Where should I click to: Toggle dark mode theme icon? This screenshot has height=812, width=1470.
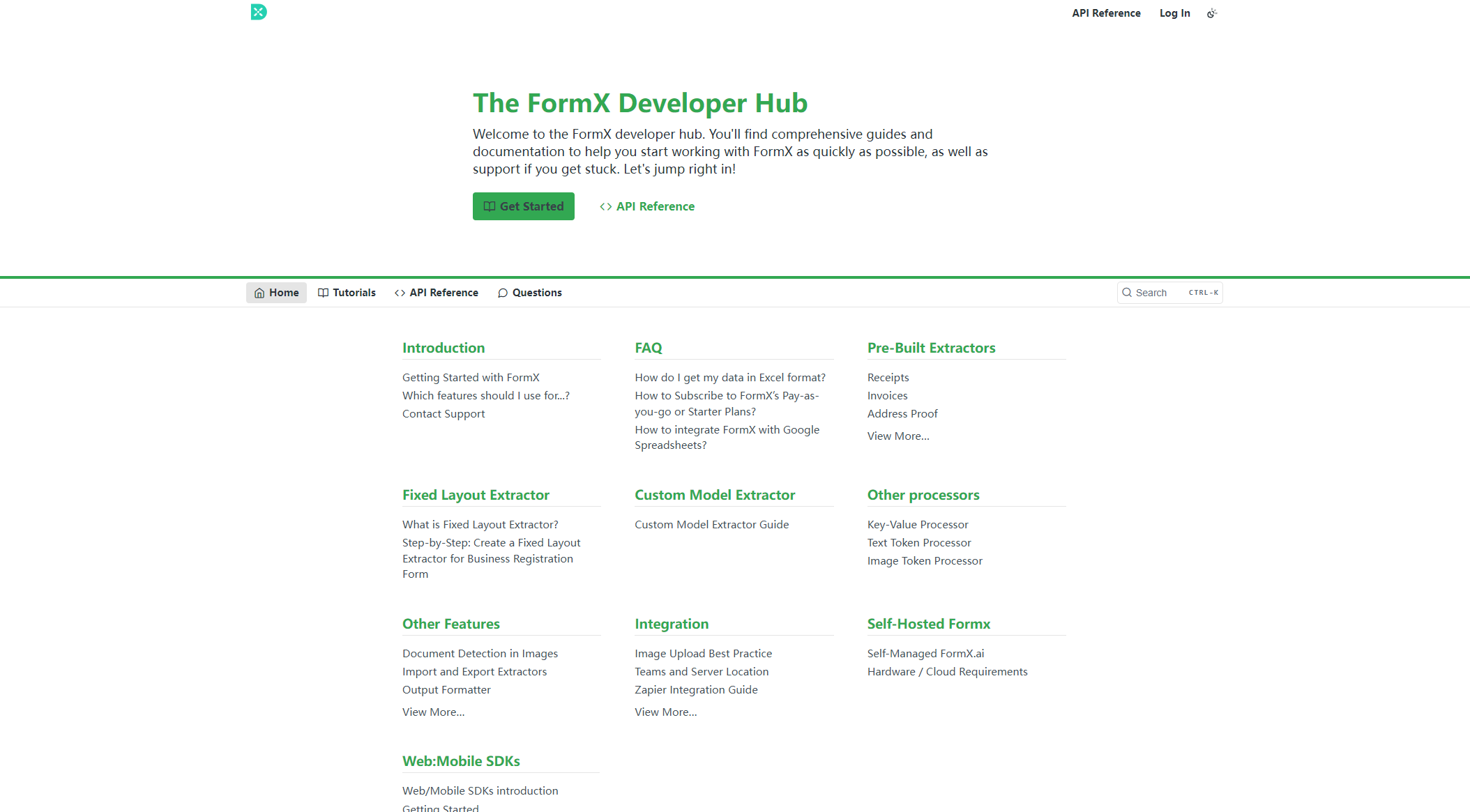click(x=1212, y=13)
